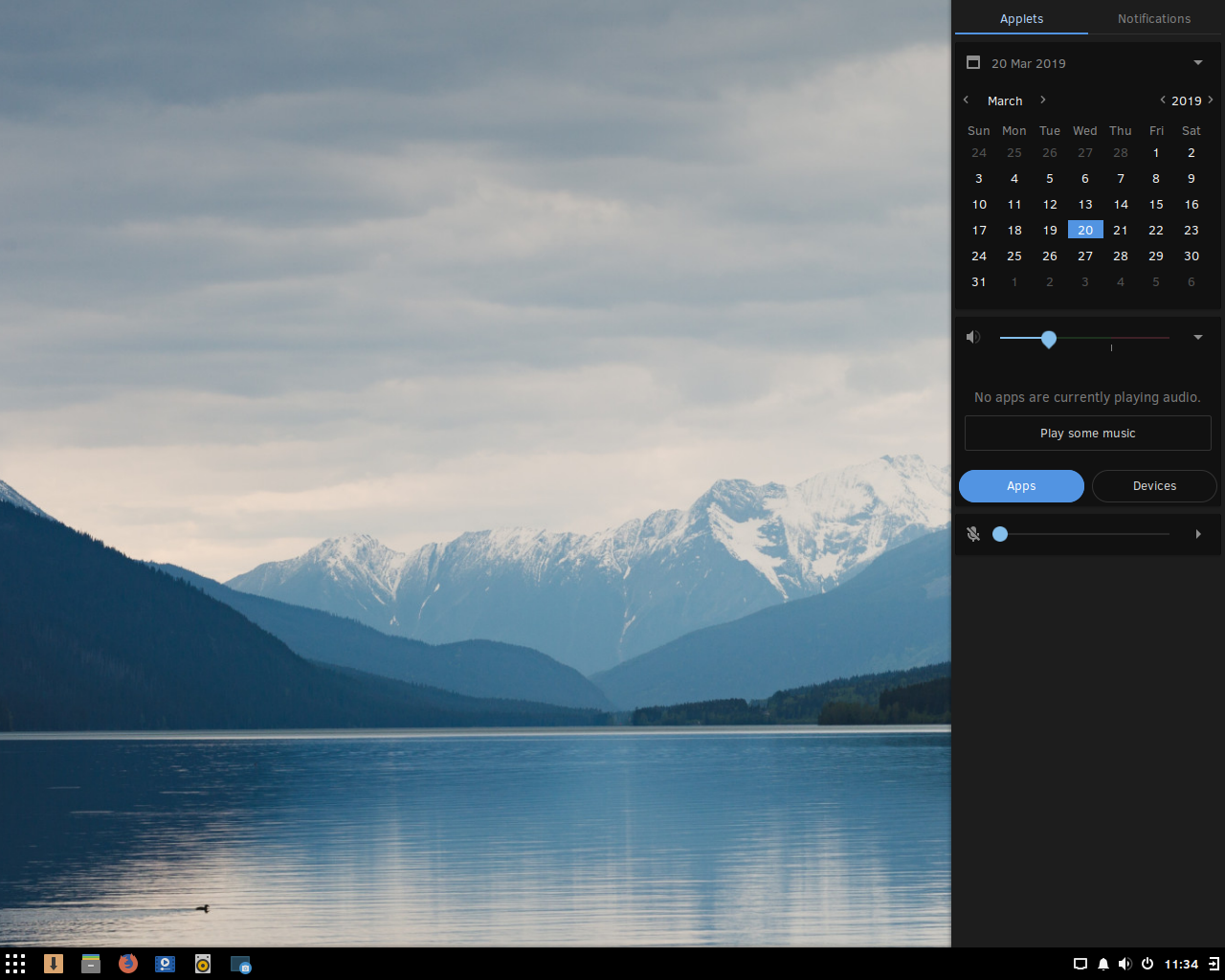Click the microphone input level slider handle
Image resolution: width=1225 pixels, height=980 pixels.
coord(1000,534)
